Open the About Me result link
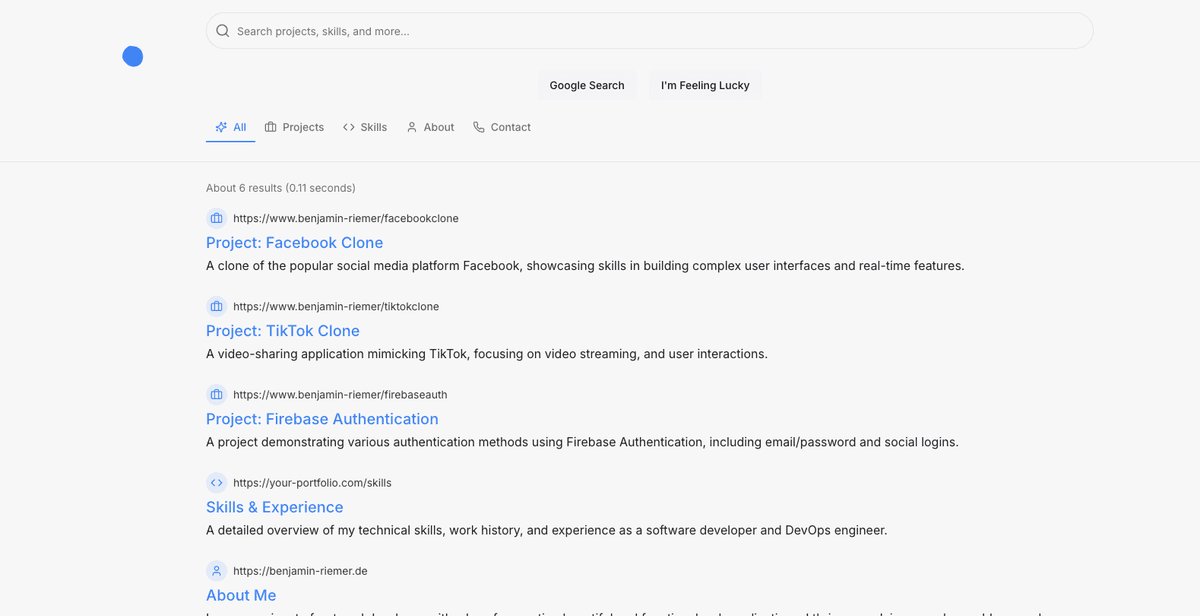This screenshot has height=616, width=1200. click(241, 595)
